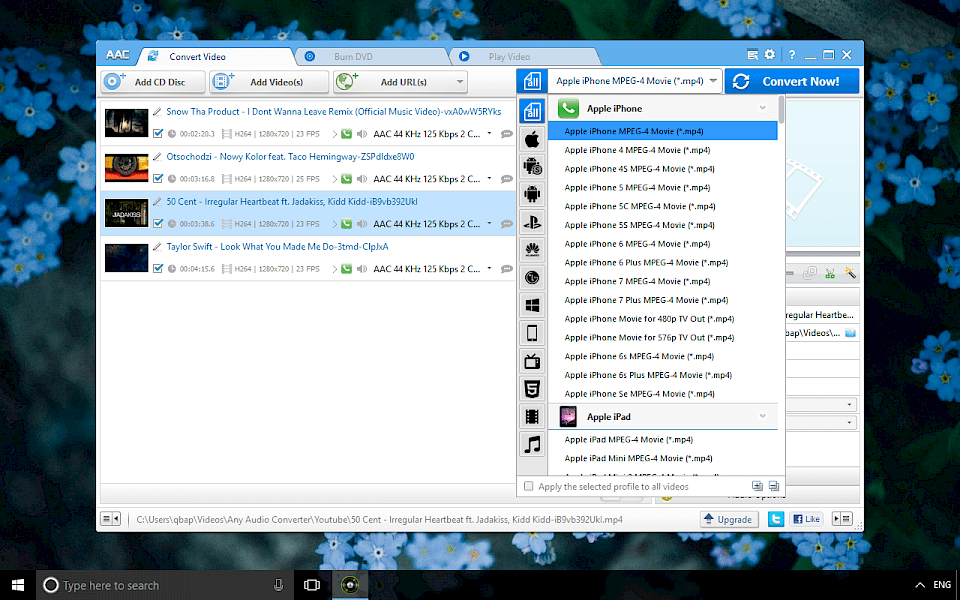
Task: Click the Snow Tha Product video thumbnail
Action: pos(126,123)
